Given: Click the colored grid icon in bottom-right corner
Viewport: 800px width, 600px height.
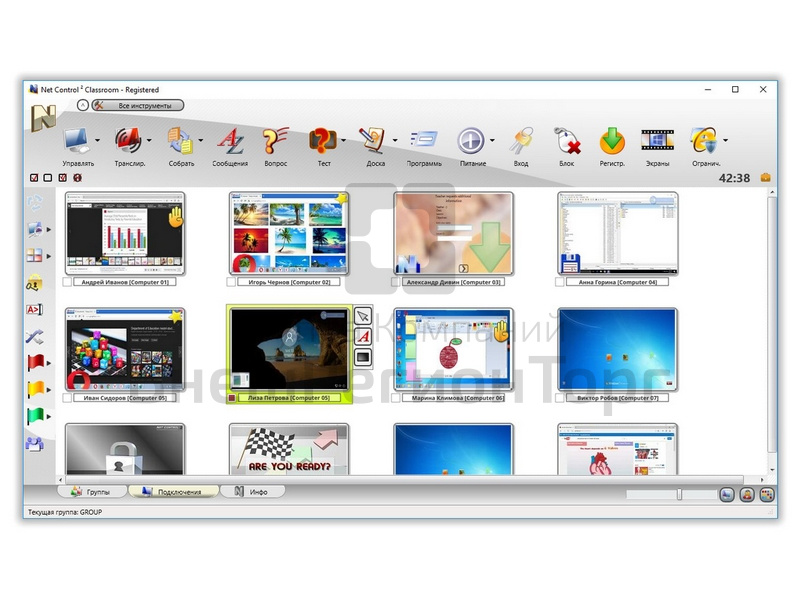Looking at the screenshot, I should pos(767,494).
